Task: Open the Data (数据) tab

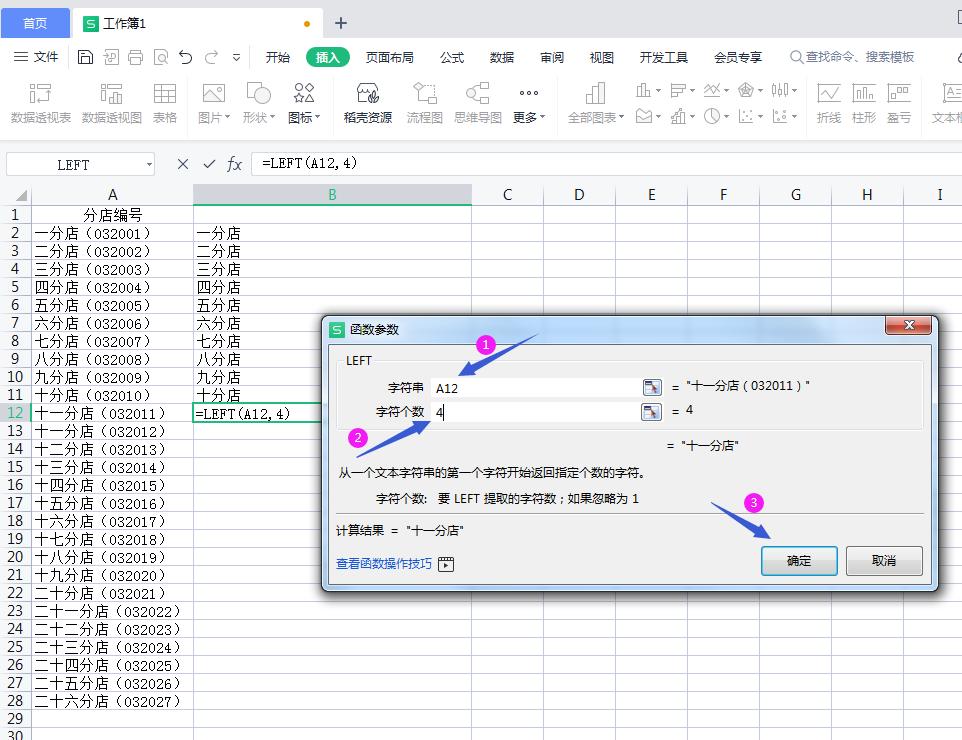Action: [502, 57]
